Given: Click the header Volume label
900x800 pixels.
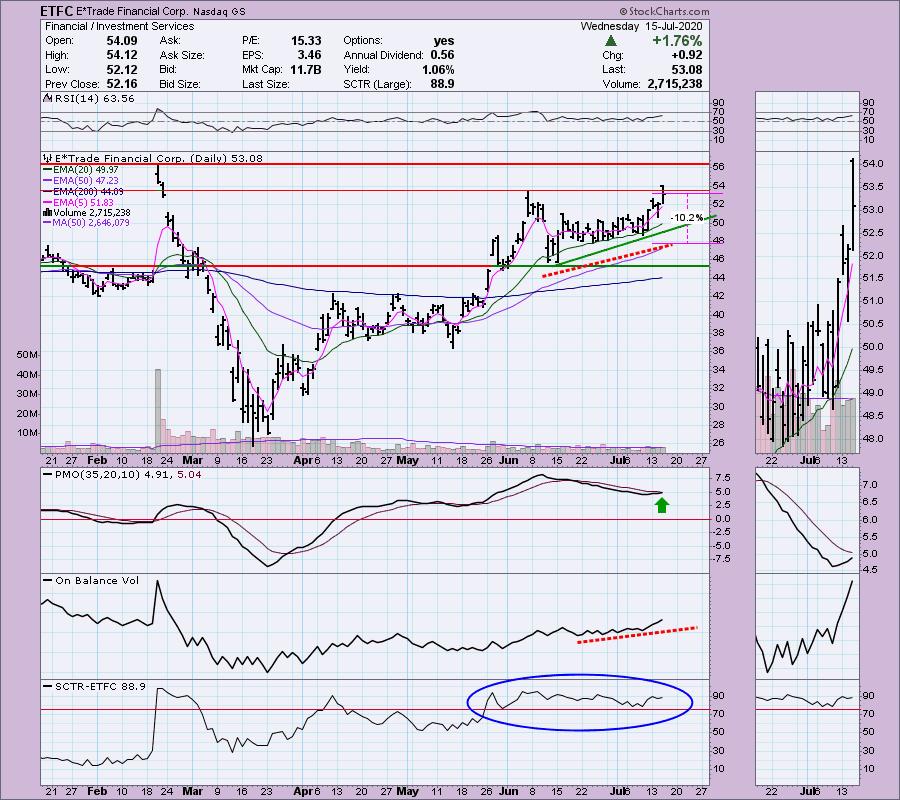Looking at the screenshot, I should tap(621, 84).
